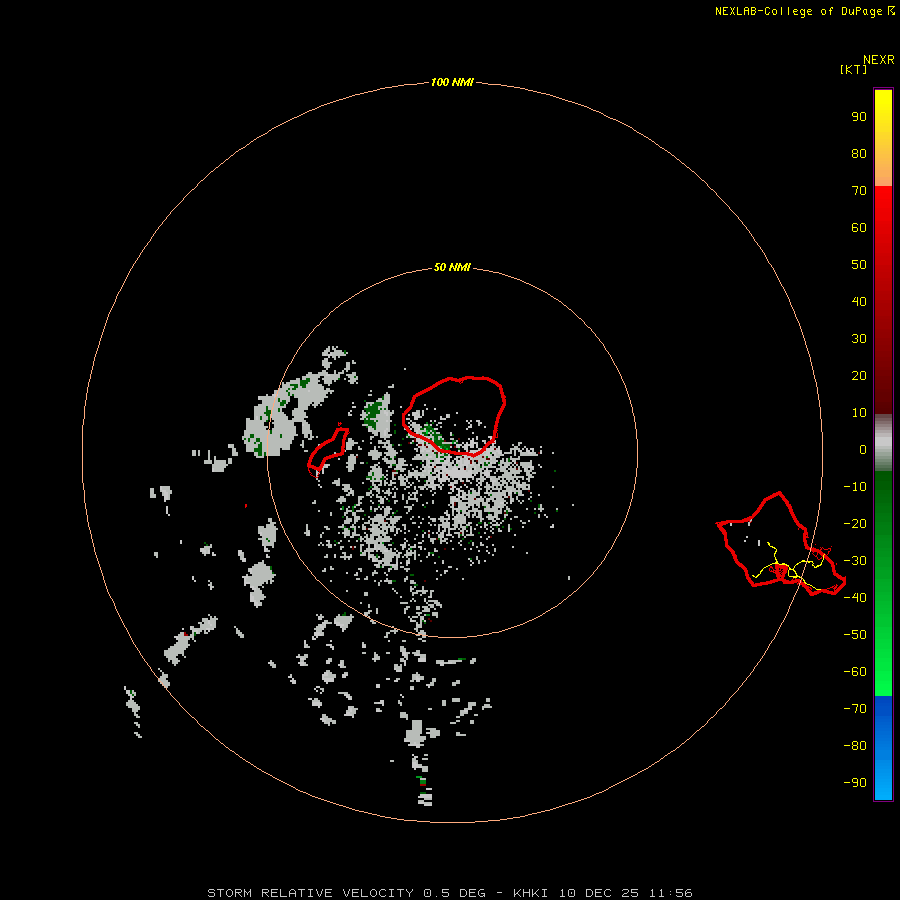Click the blue bottom segment of the color bar
This screenshot has height=900, width=900.
coord(883,748)
